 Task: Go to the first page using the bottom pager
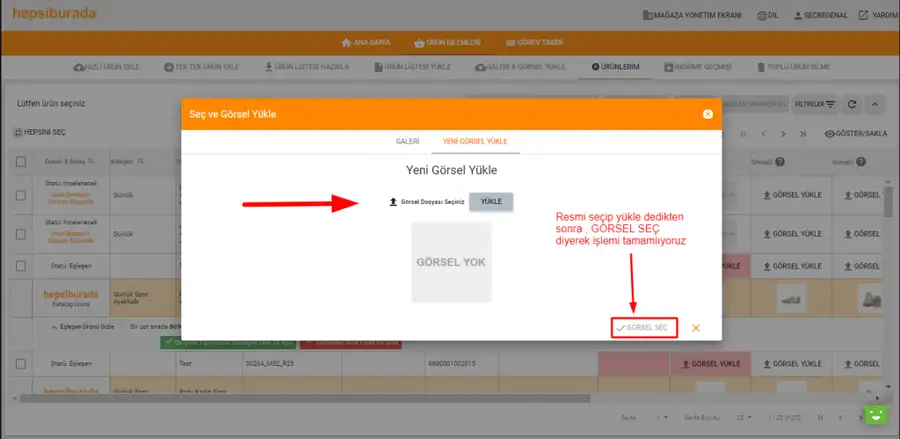[821, 417]
